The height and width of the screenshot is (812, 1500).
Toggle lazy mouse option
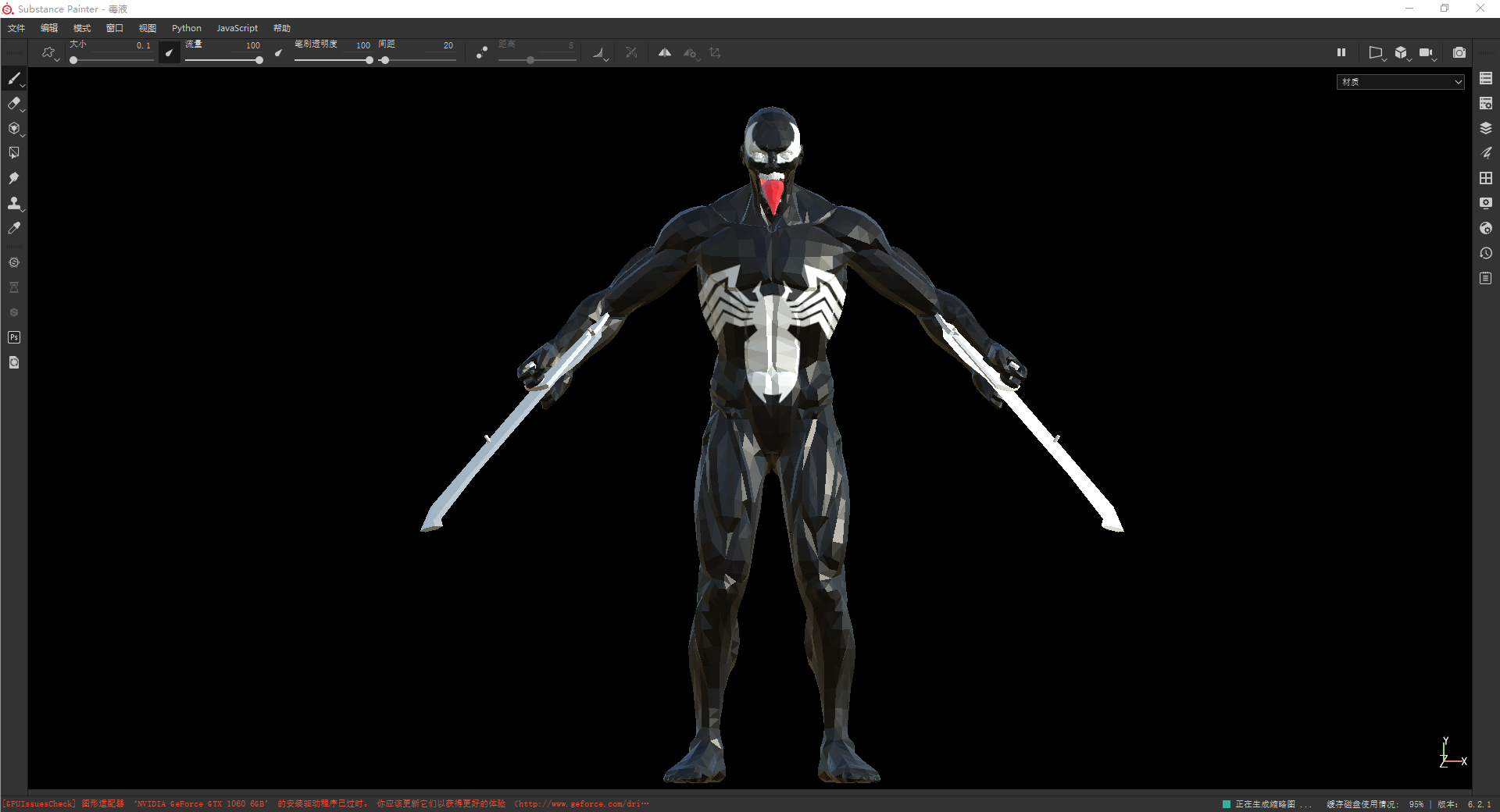(482, 52)
